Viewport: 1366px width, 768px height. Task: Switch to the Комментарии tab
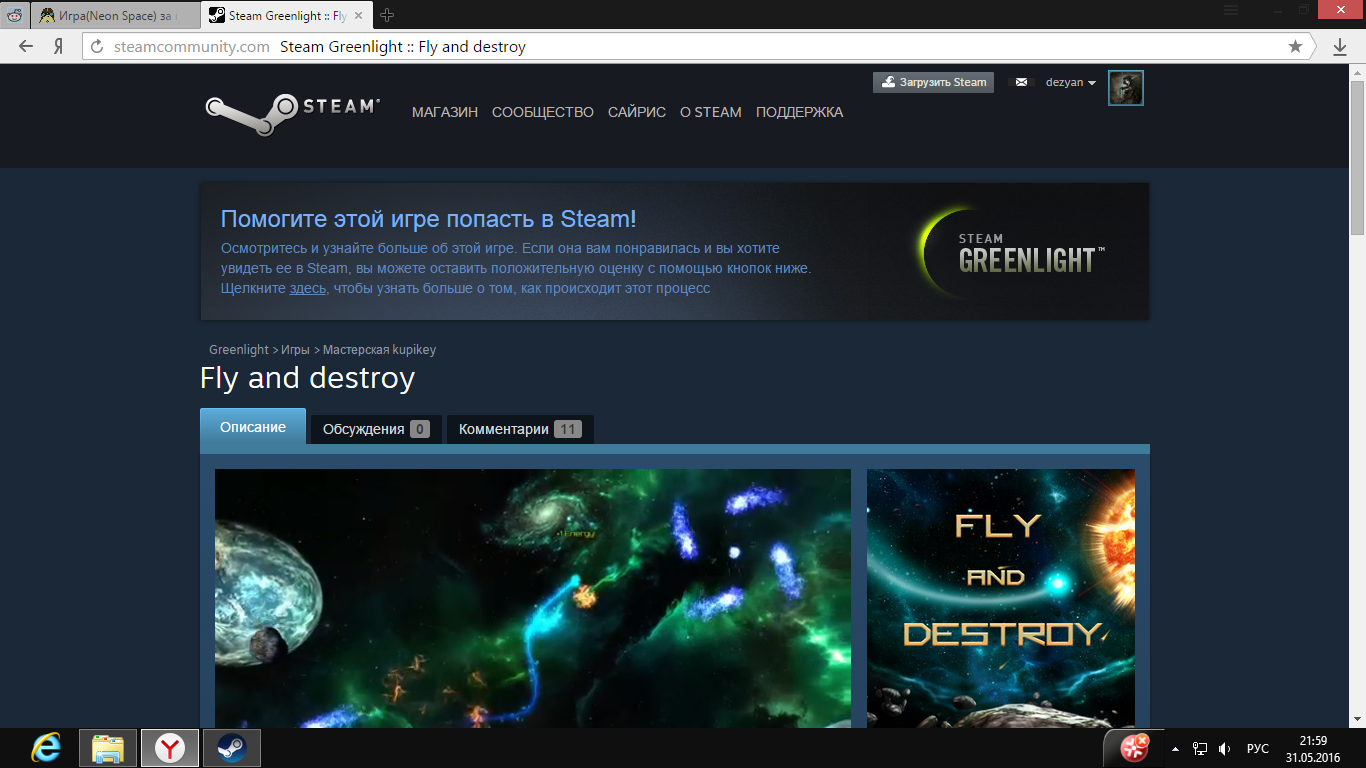pos(520,429)
